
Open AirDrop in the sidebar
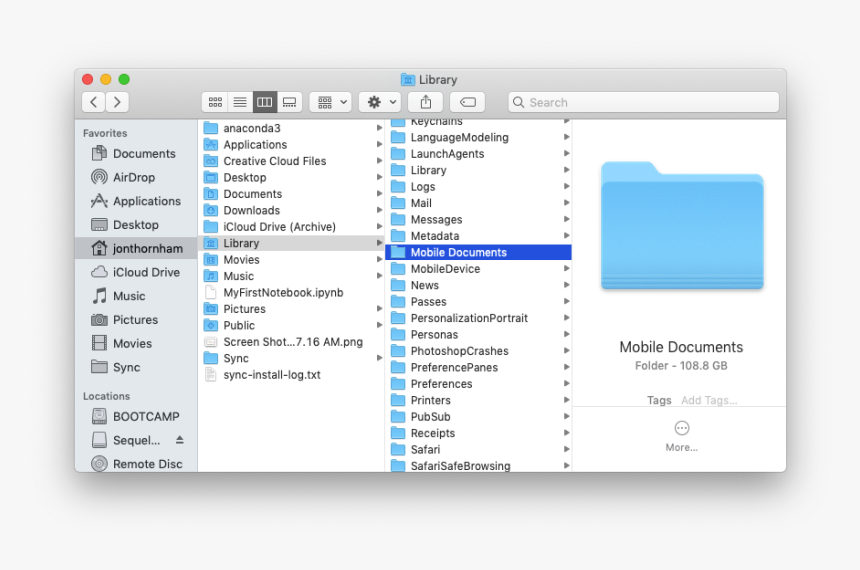point(135,177)
